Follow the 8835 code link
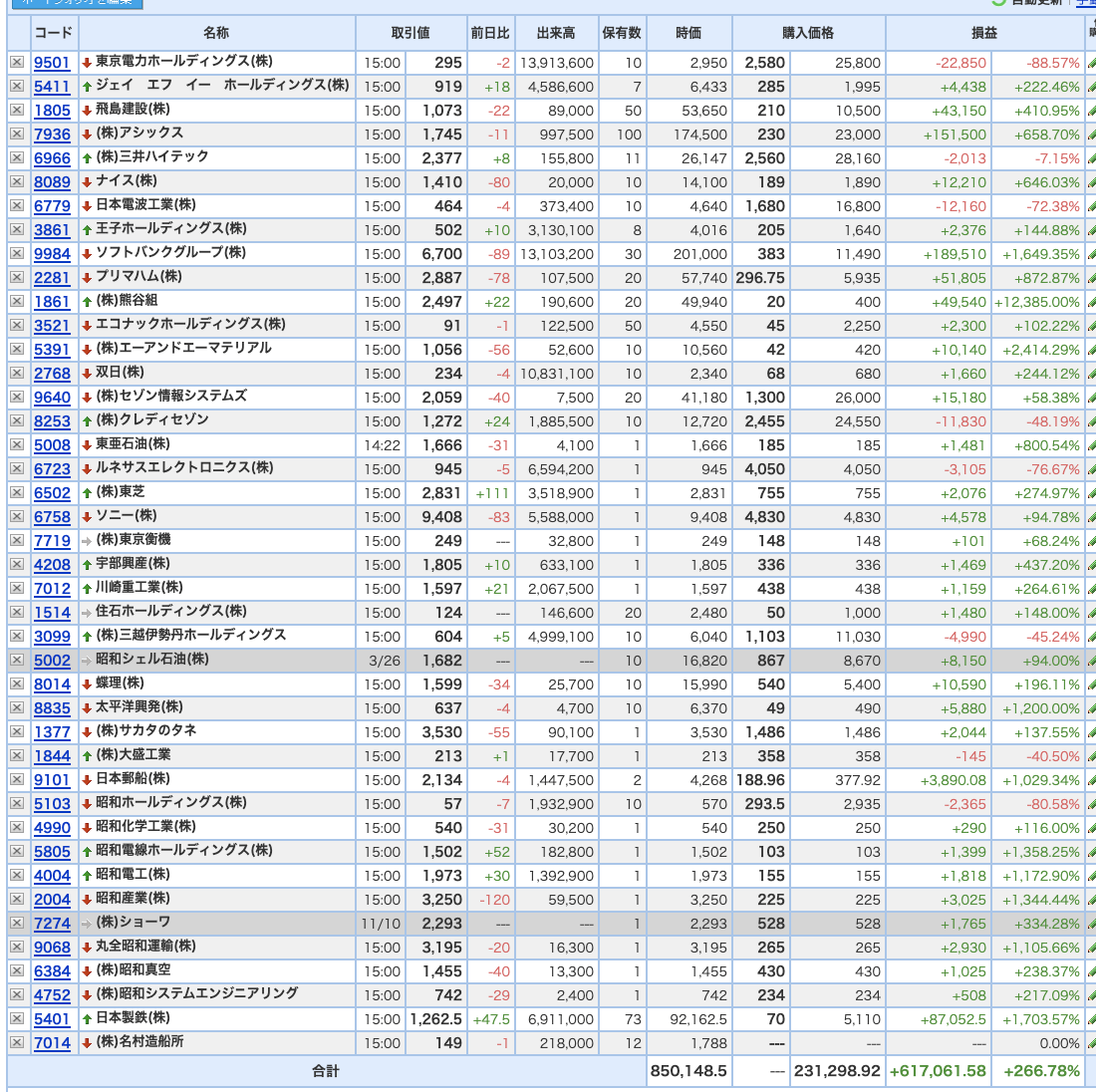This screenshot has width=1096, height=1092. (x=53, y=708)
